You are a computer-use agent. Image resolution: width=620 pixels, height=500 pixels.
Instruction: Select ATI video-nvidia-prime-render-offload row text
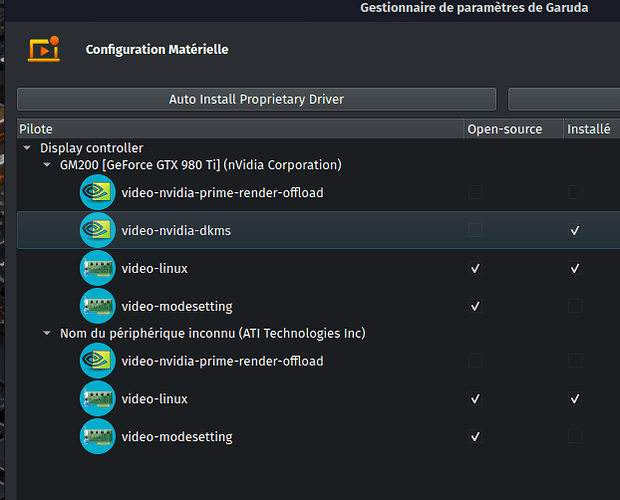click(222, 361)
